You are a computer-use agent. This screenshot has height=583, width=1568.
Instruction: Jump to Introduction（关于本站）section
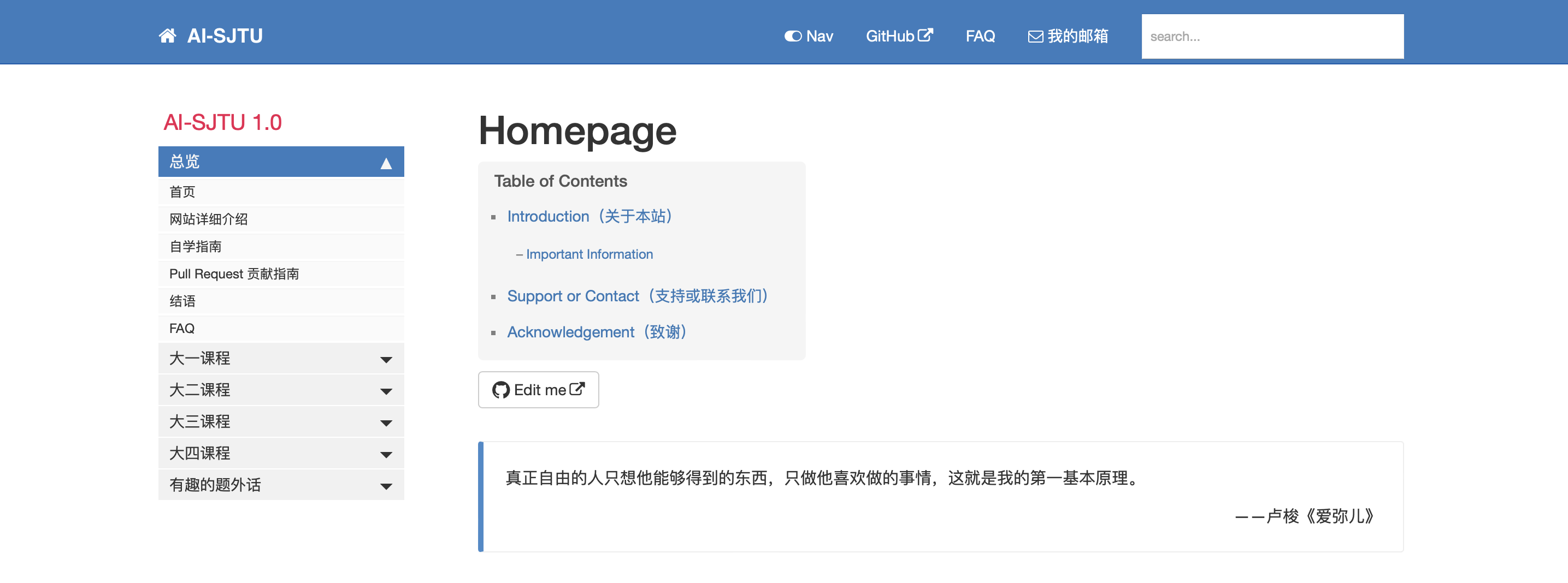tap(589, 216)
